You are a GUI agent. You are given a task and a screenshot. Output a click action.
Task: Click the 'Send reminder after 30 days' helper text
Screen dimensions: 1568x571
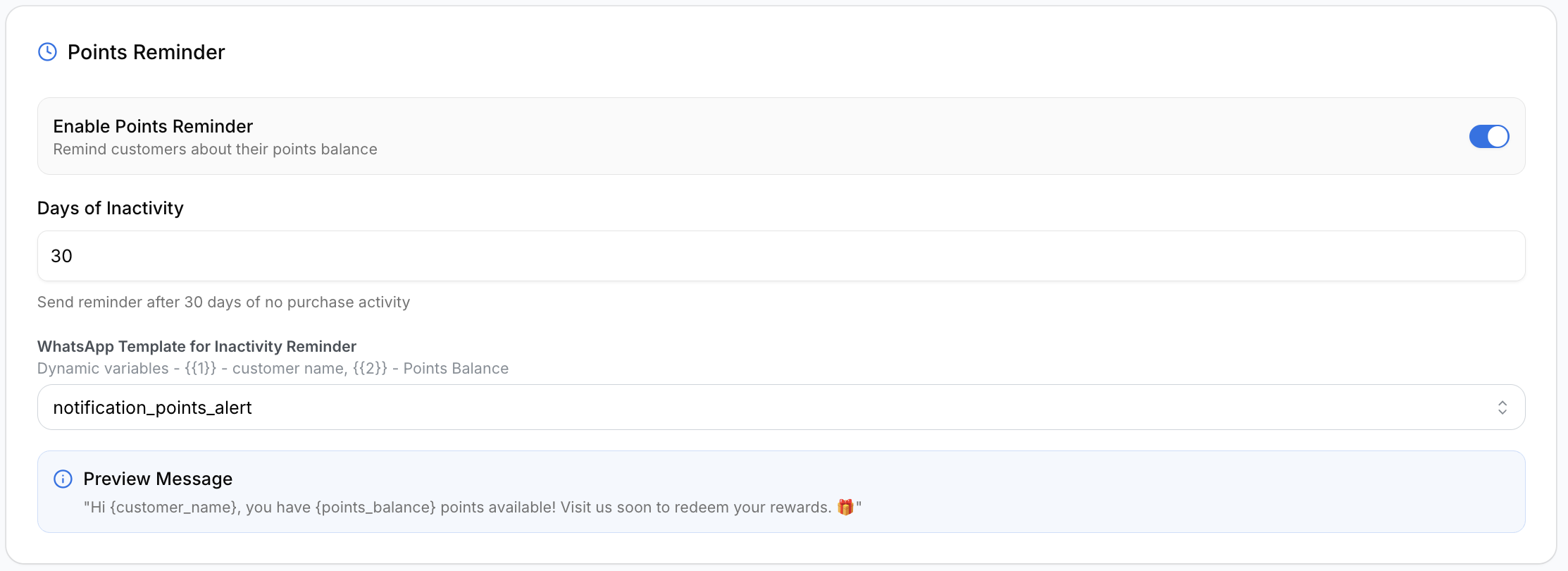point(223,302)
